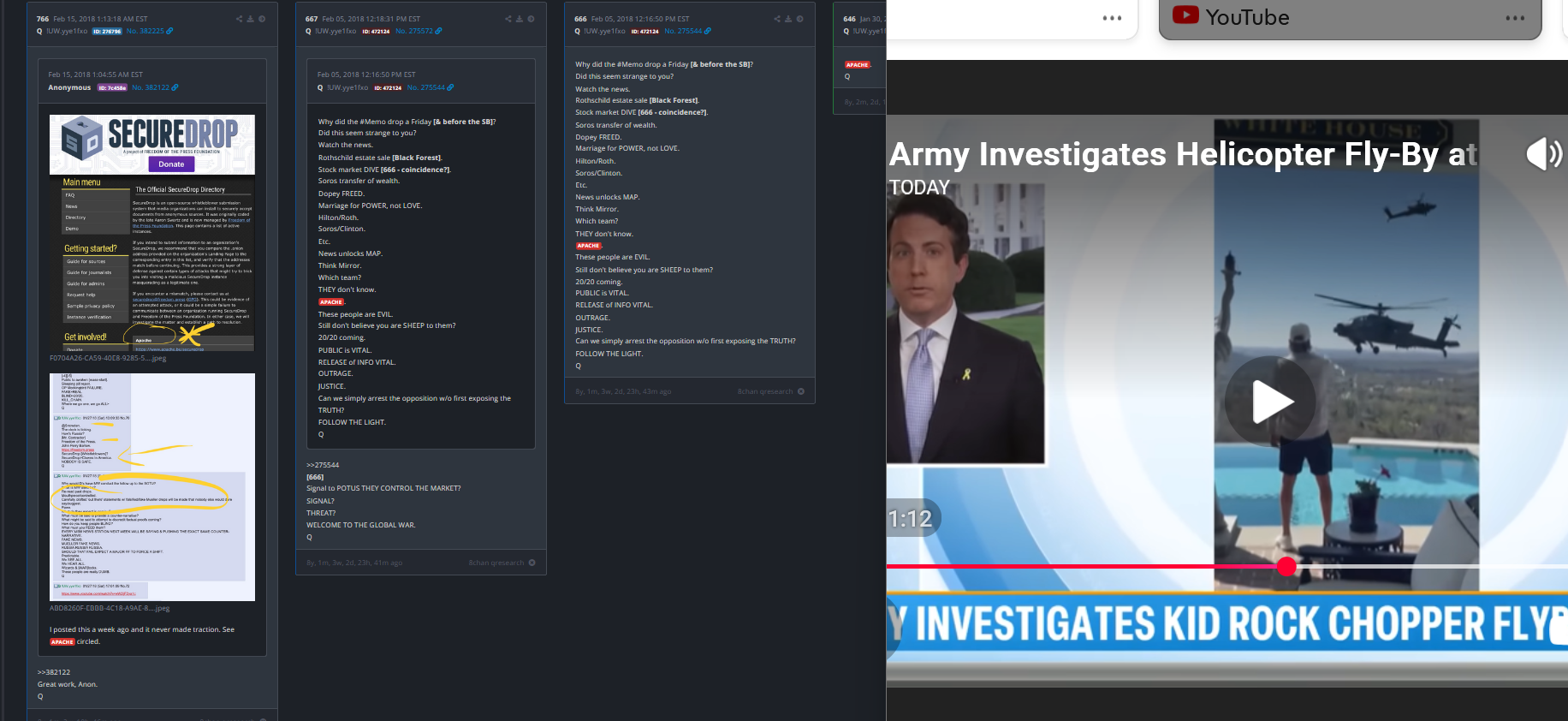Image resolution: width=1568 pixels, height=721 pixels.
Task: Click the circled X icon in post 666 footer
Action: point(801,391)
